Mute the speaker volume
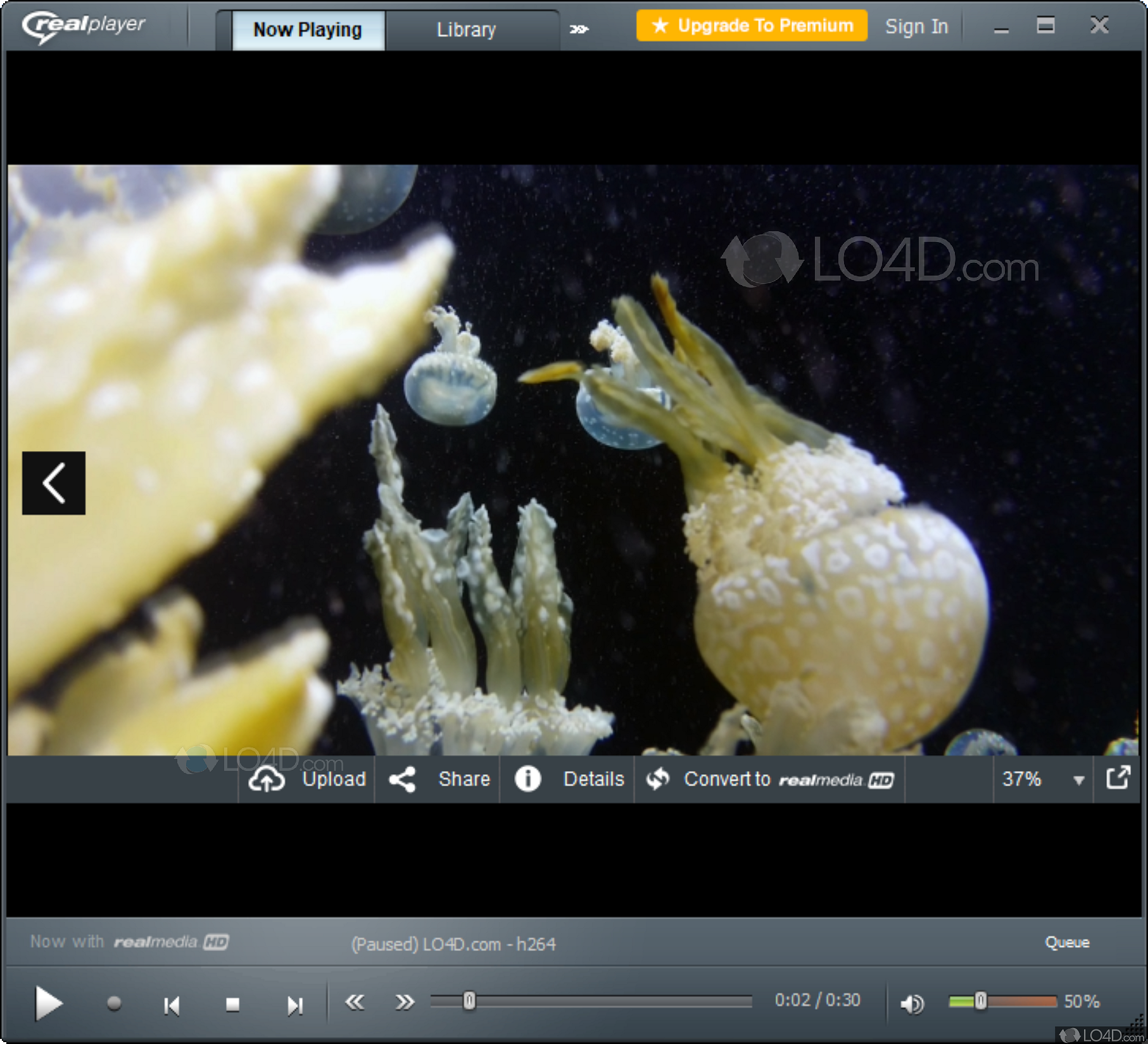Viewport: 1148px width, 1044px height. click(912, 1003)
